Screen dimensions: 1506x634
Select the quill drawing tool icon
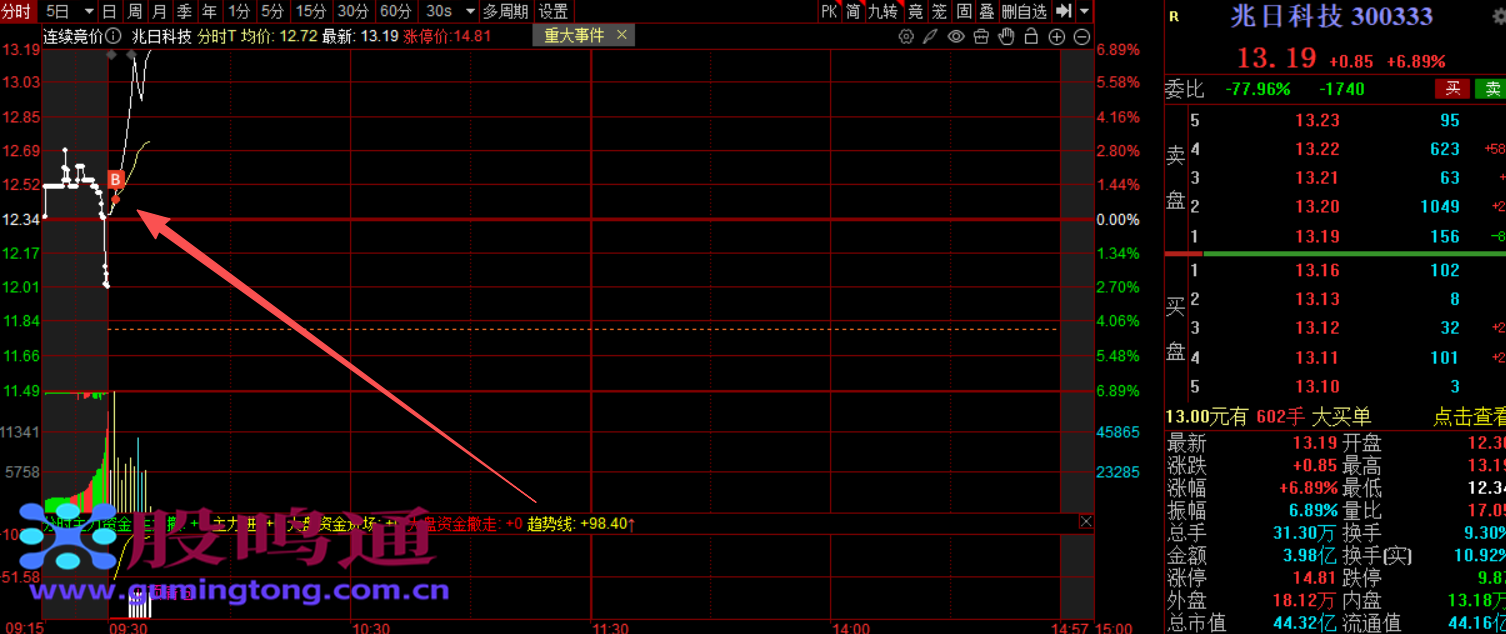[x=930, y=37]
